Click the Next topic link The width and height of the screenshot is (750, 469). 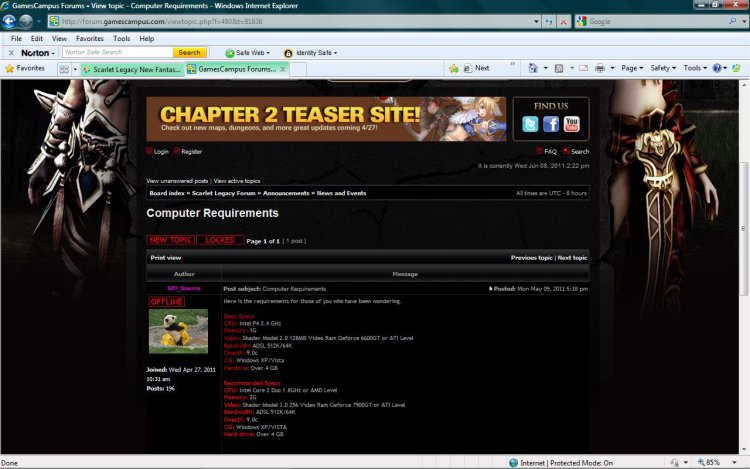pyautogui.click(x=572, y=258)
